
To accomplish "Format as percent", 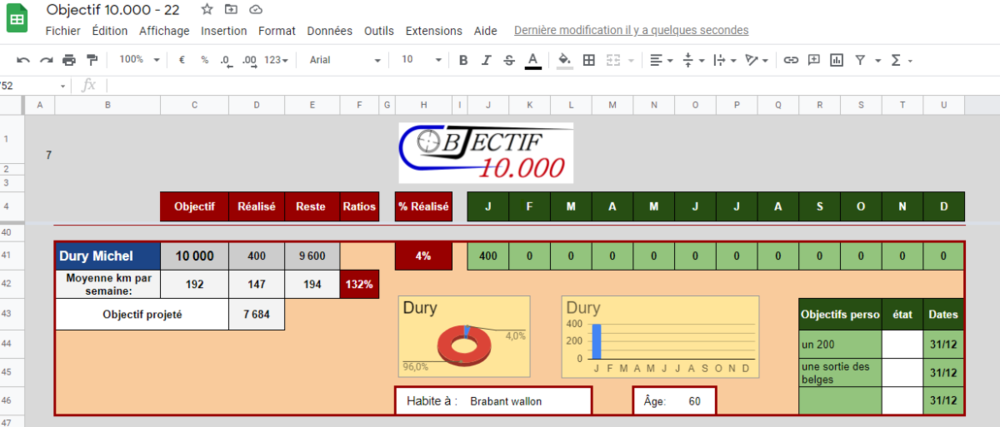I will [205, 60].
